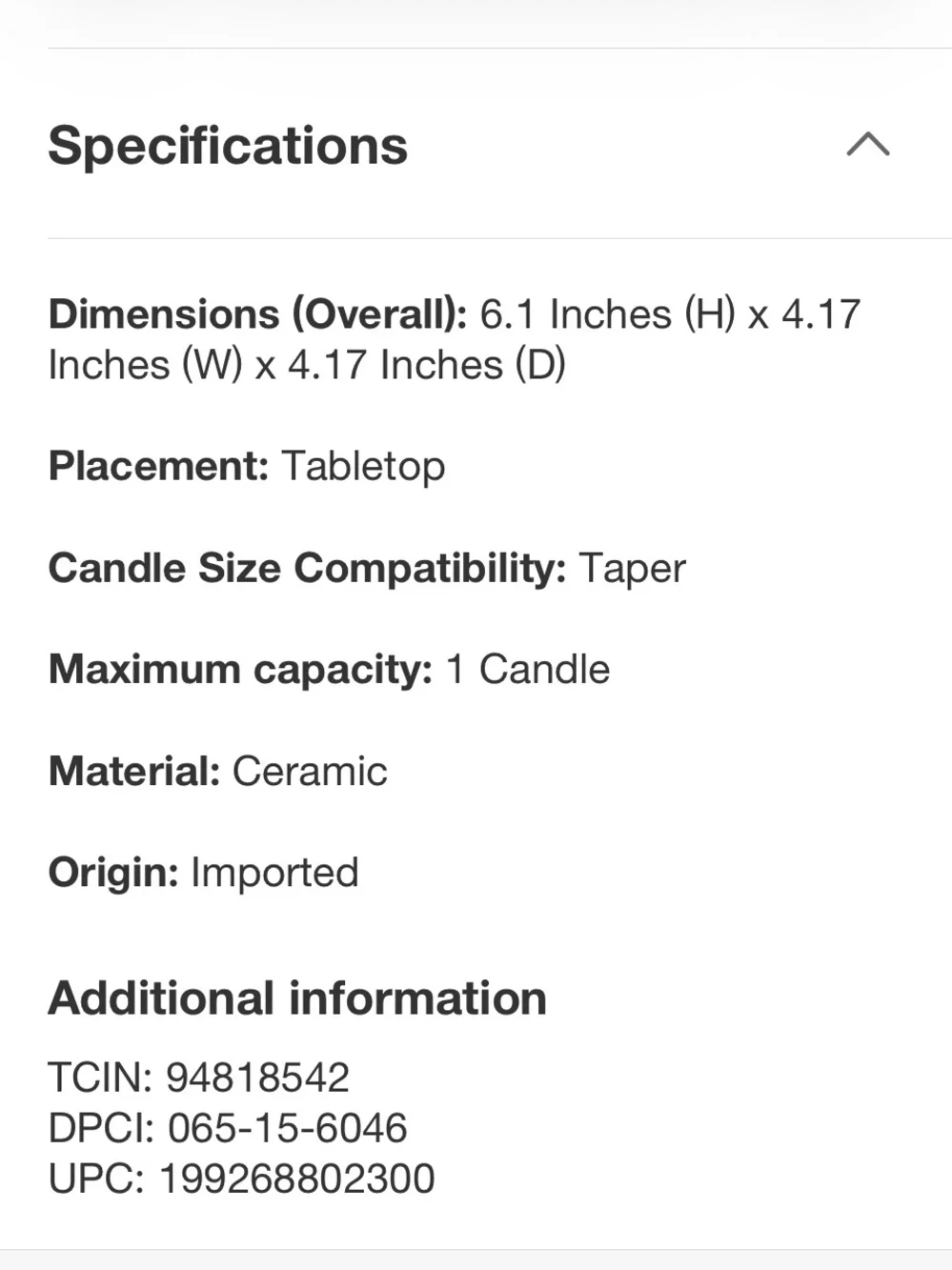Viewport: 952px width, 1270px height.
Task: Click the 4.17 Inches (D) text
Action: (427, 365)
